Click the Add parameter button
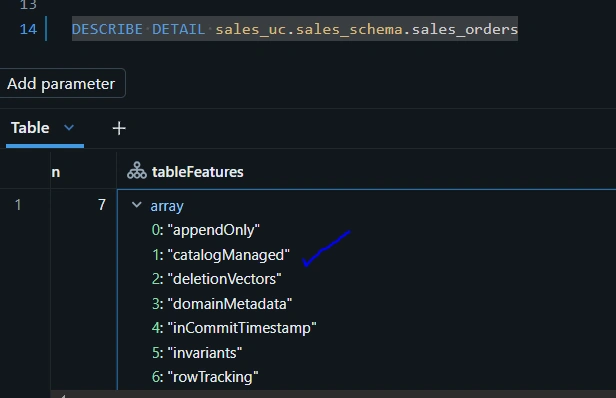The height and width of the screenshot is (398, 616). click(62, 83)
